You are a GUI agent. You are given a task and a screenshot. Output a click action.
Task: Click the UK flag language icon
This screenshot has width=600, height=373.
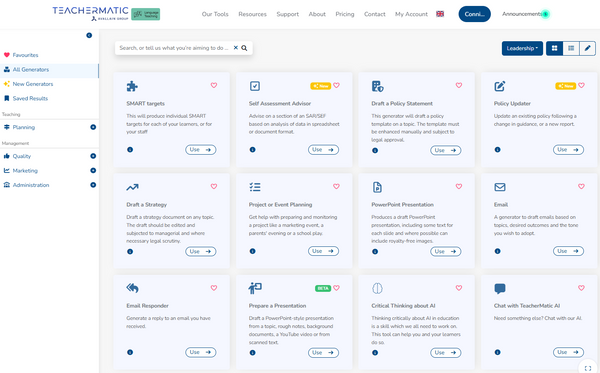tap(440, 14)
